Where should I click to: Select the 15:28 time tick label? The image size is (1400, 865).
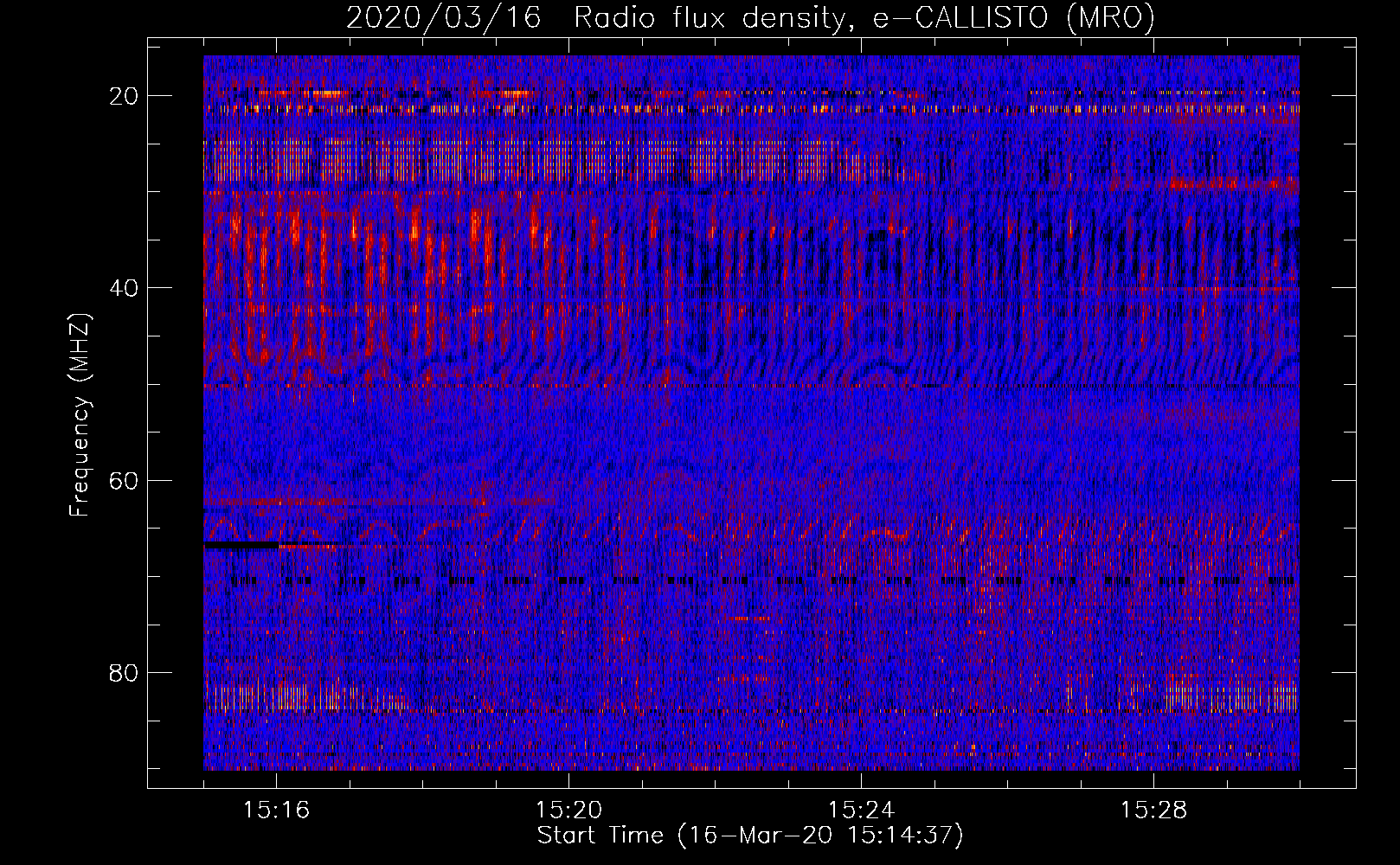coord(1153,811)
